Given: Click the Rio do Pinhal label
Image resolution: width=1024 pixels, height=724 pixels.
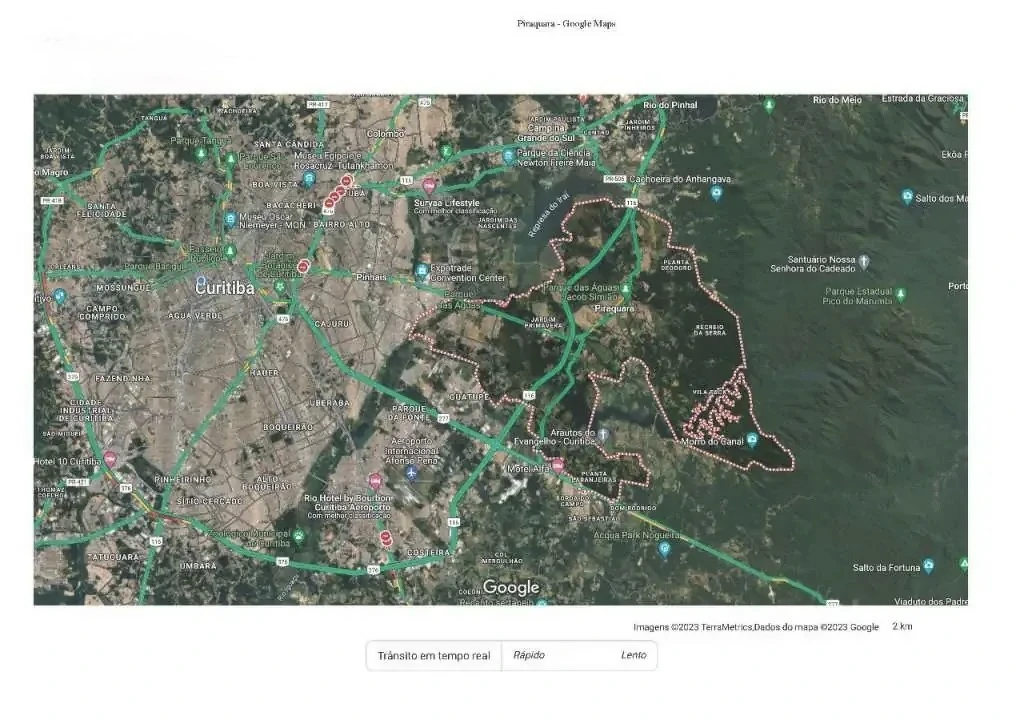Looking at the screenshot, I should [x=670, y=104].
